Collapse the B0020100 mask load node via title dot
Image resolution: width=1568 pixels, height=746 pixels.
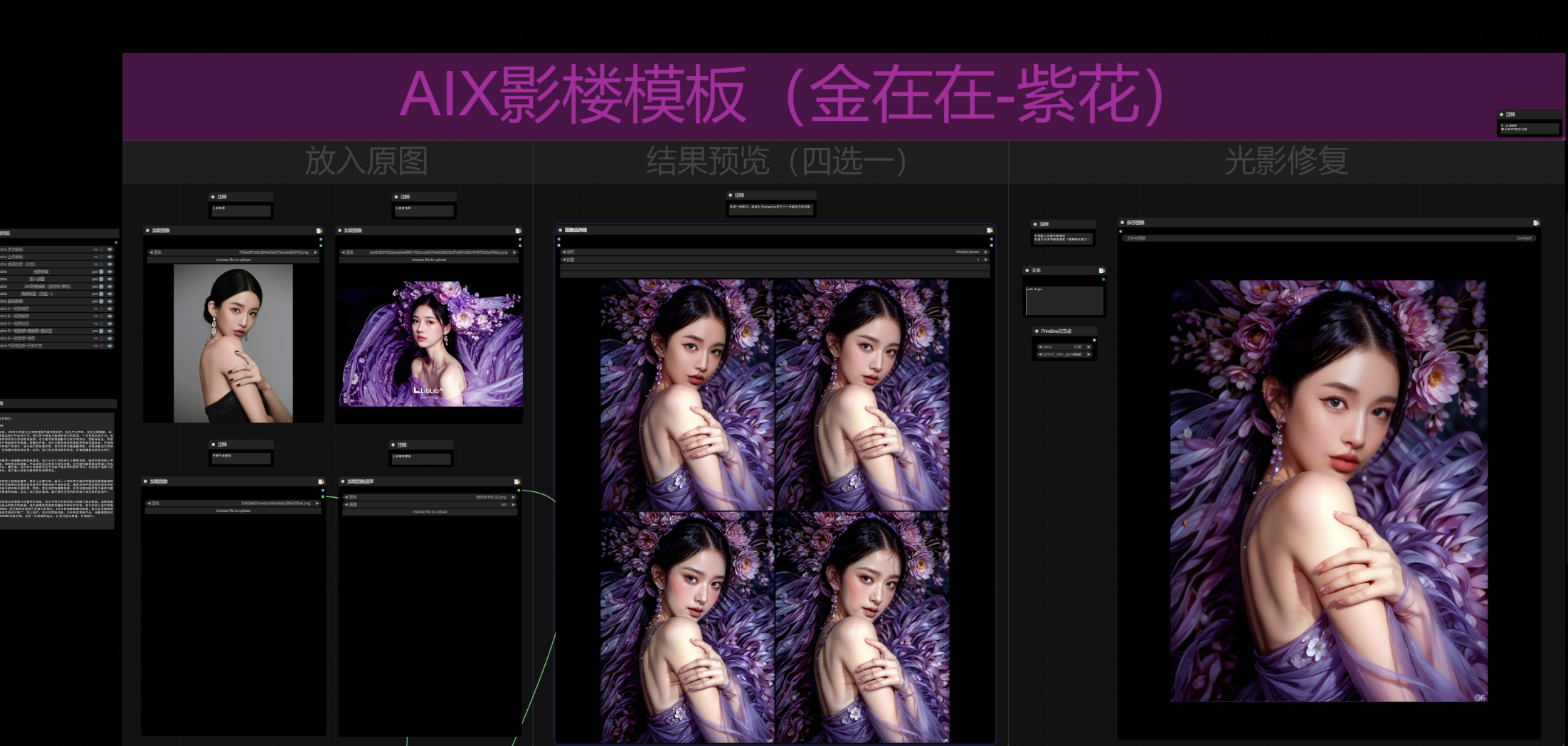(343, 481)
